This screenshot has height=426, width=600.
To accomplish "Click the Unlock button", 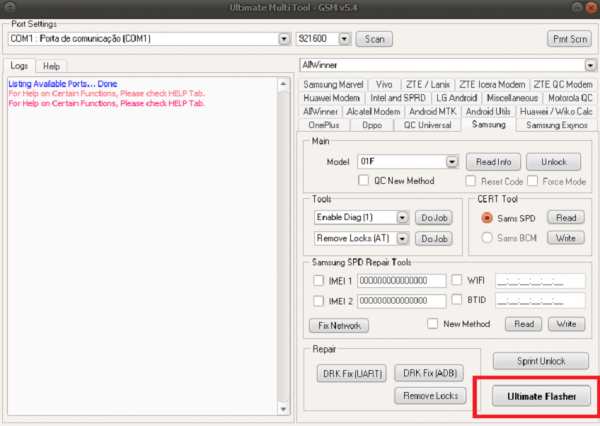I will point(553,162).
